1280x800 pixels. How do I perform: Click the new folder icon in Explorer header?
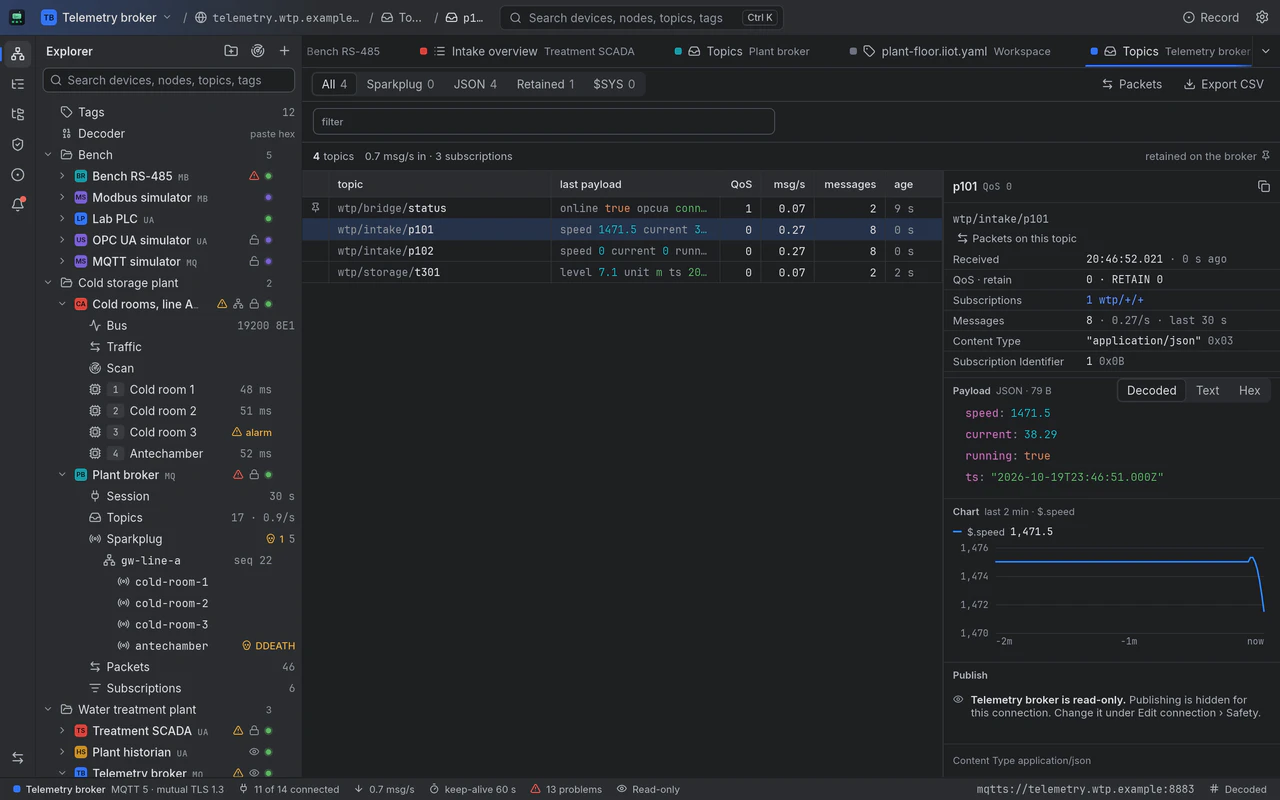point(231,51)
